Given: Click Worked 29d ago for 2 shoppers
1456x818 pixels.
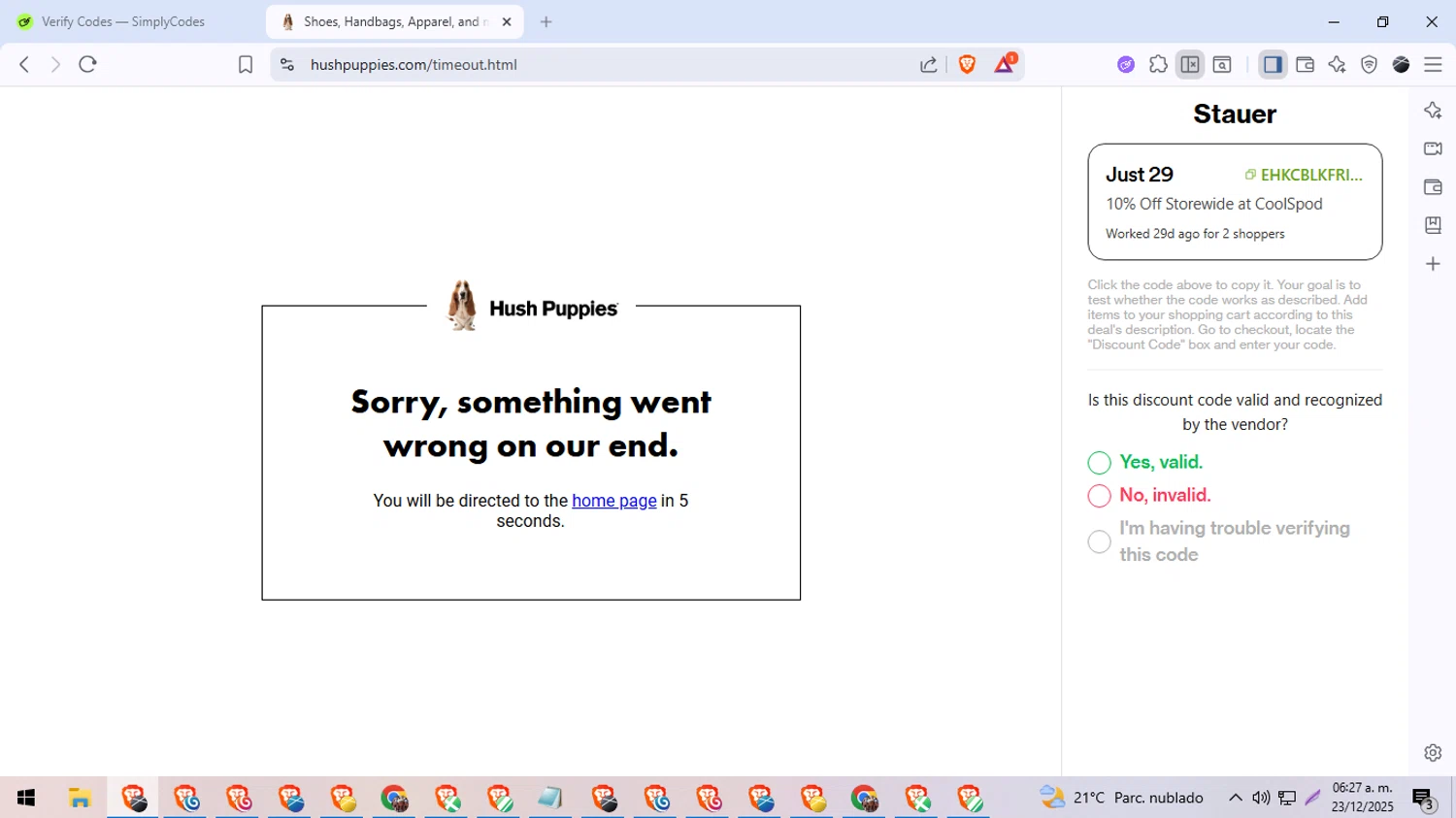Looking at the screenshot, I should [1195, 234].
